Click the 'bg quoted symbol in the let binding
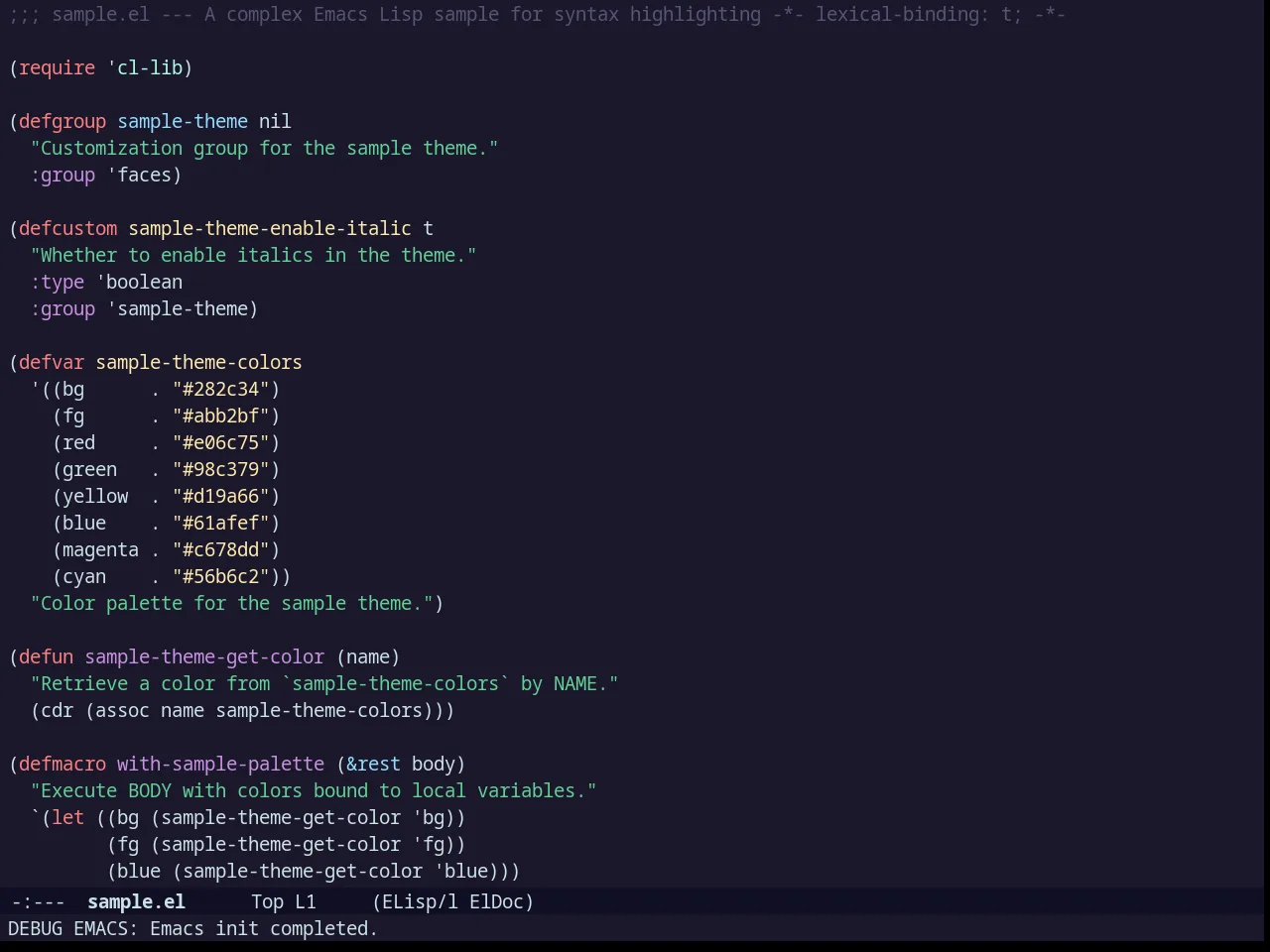This screenshot has height=952, width=1270. [x=429, y=817]
